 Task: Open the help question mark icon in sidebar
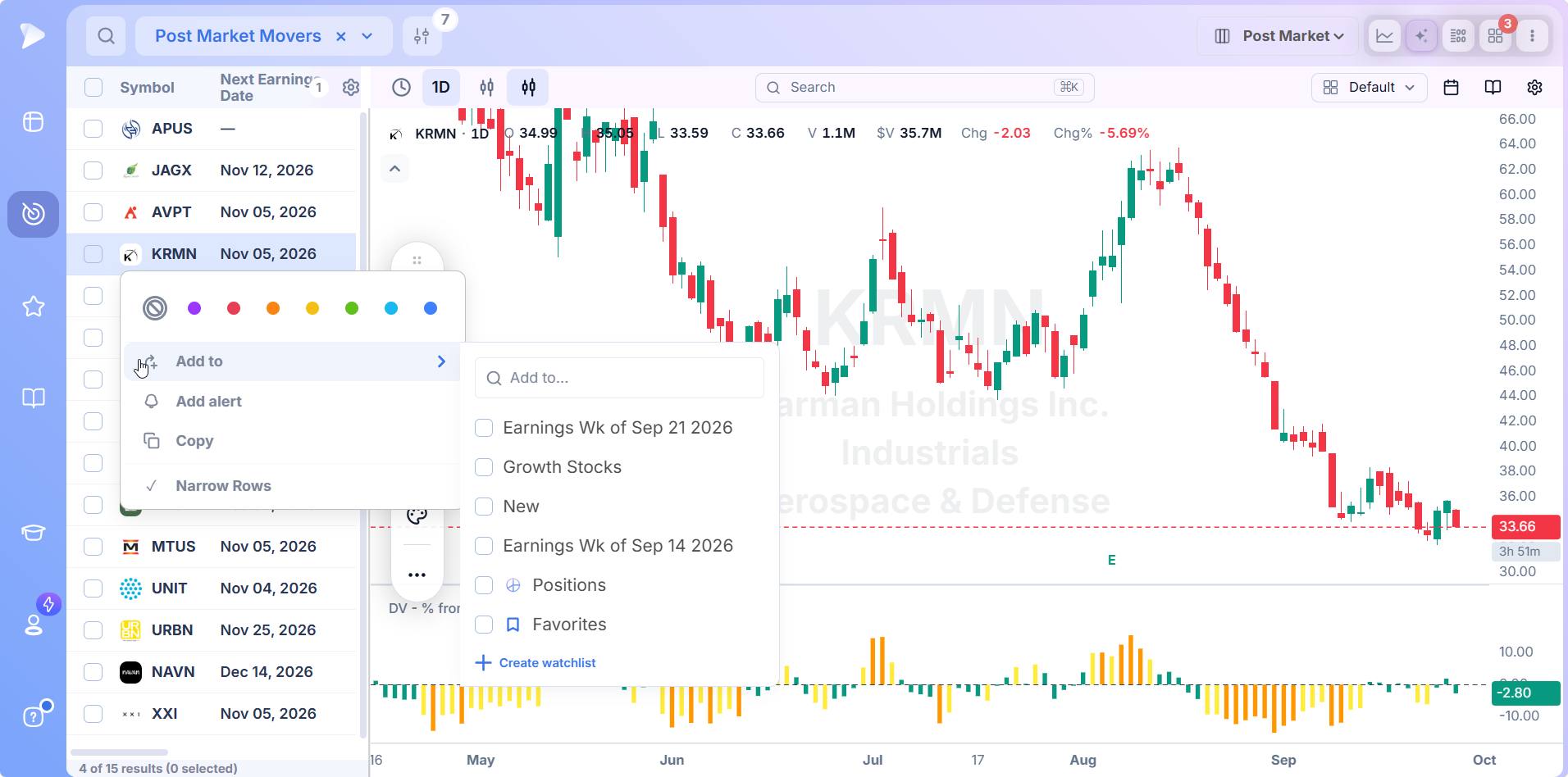tap(33, 717)
